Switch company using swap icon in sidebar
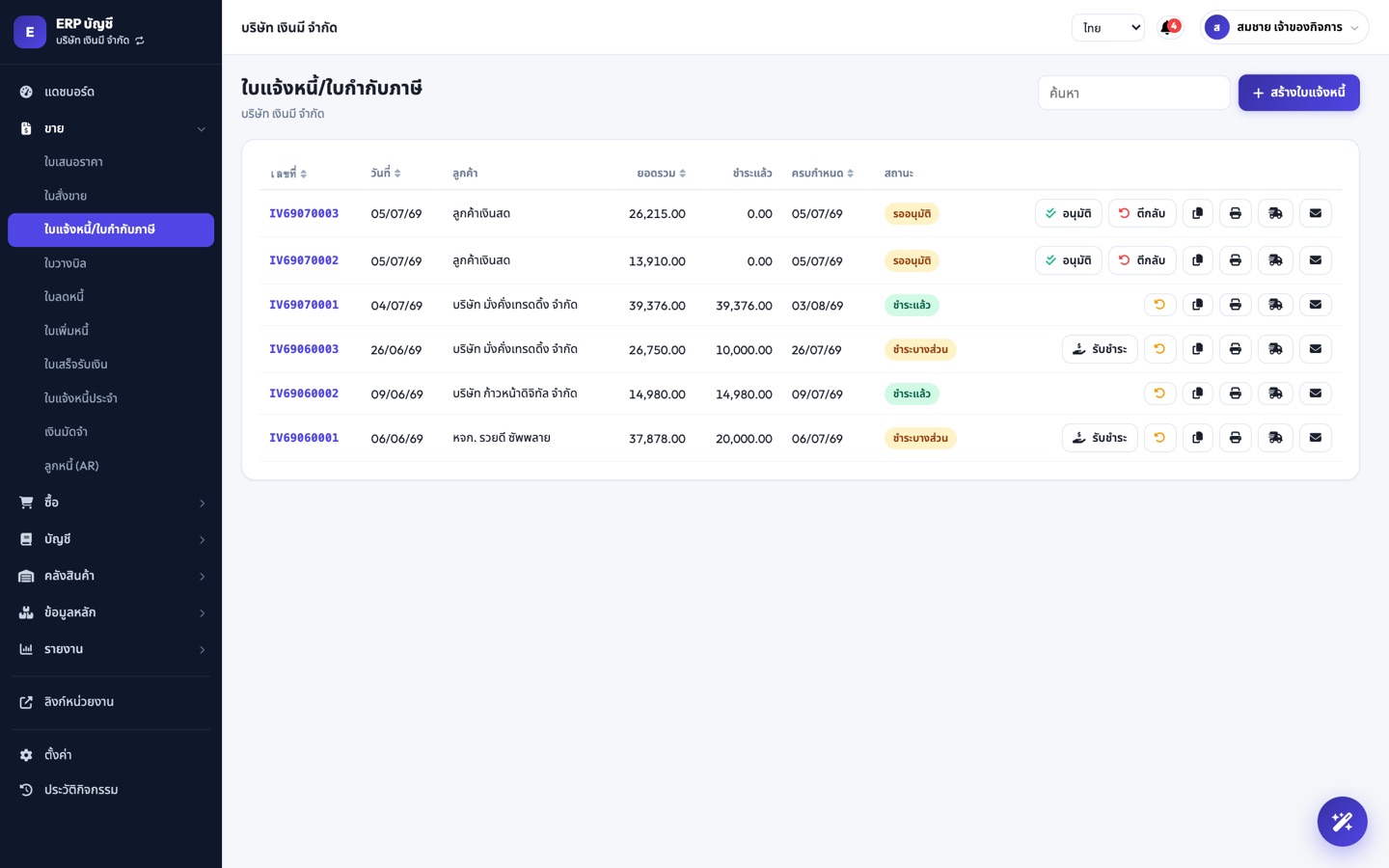1389x868 pixels. (140, 41)
